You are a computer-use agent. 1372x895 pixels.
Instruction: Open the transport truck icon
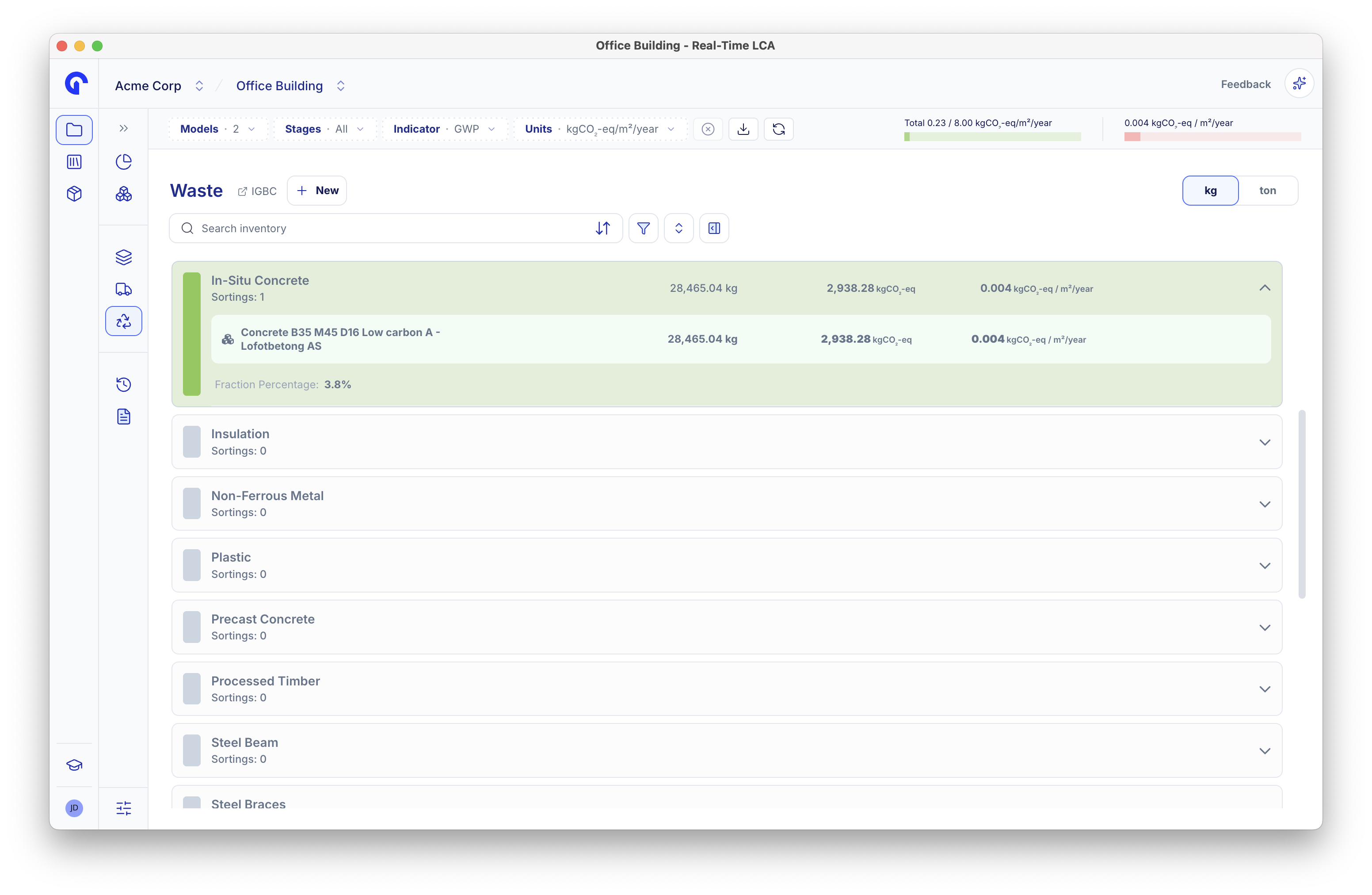(x=123, y=289)
